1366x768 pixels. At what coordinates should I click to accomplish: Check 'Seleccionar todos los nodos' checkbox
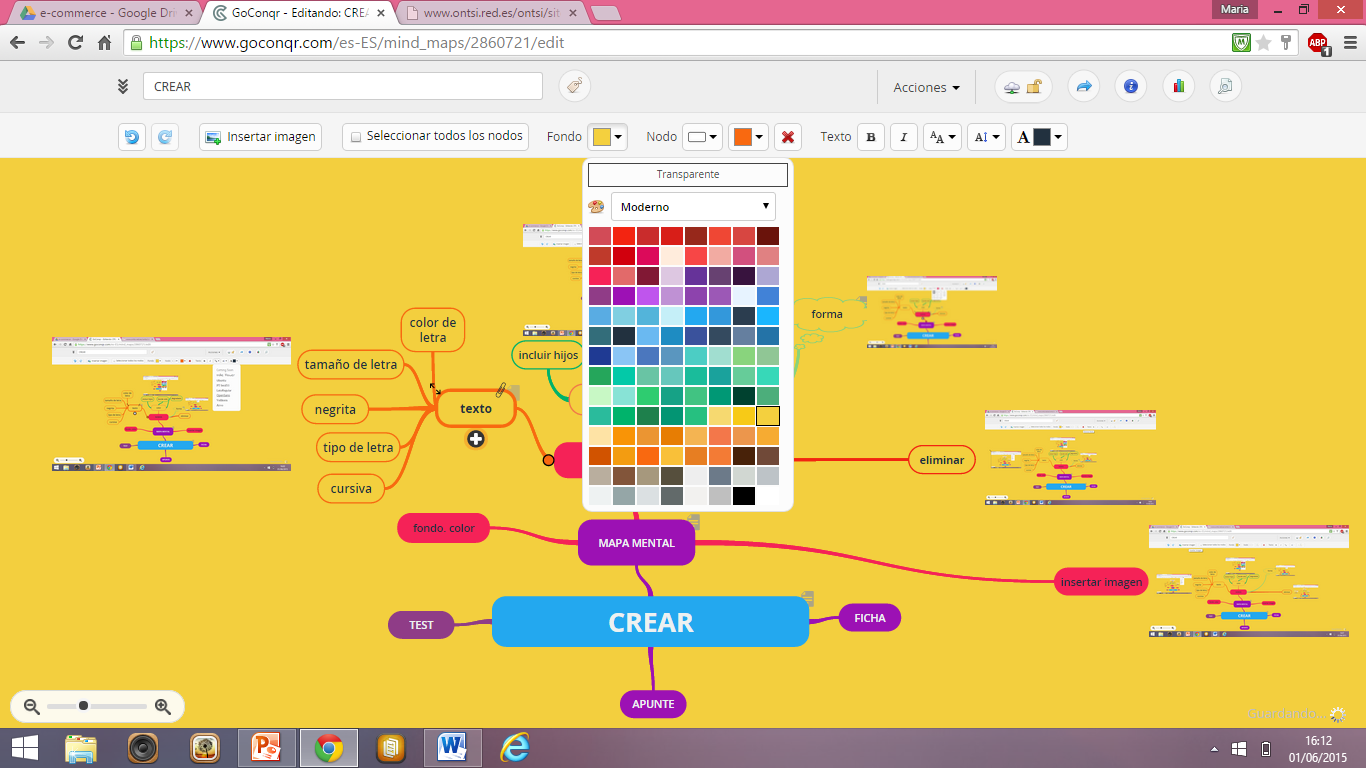(x=355, y=137)
